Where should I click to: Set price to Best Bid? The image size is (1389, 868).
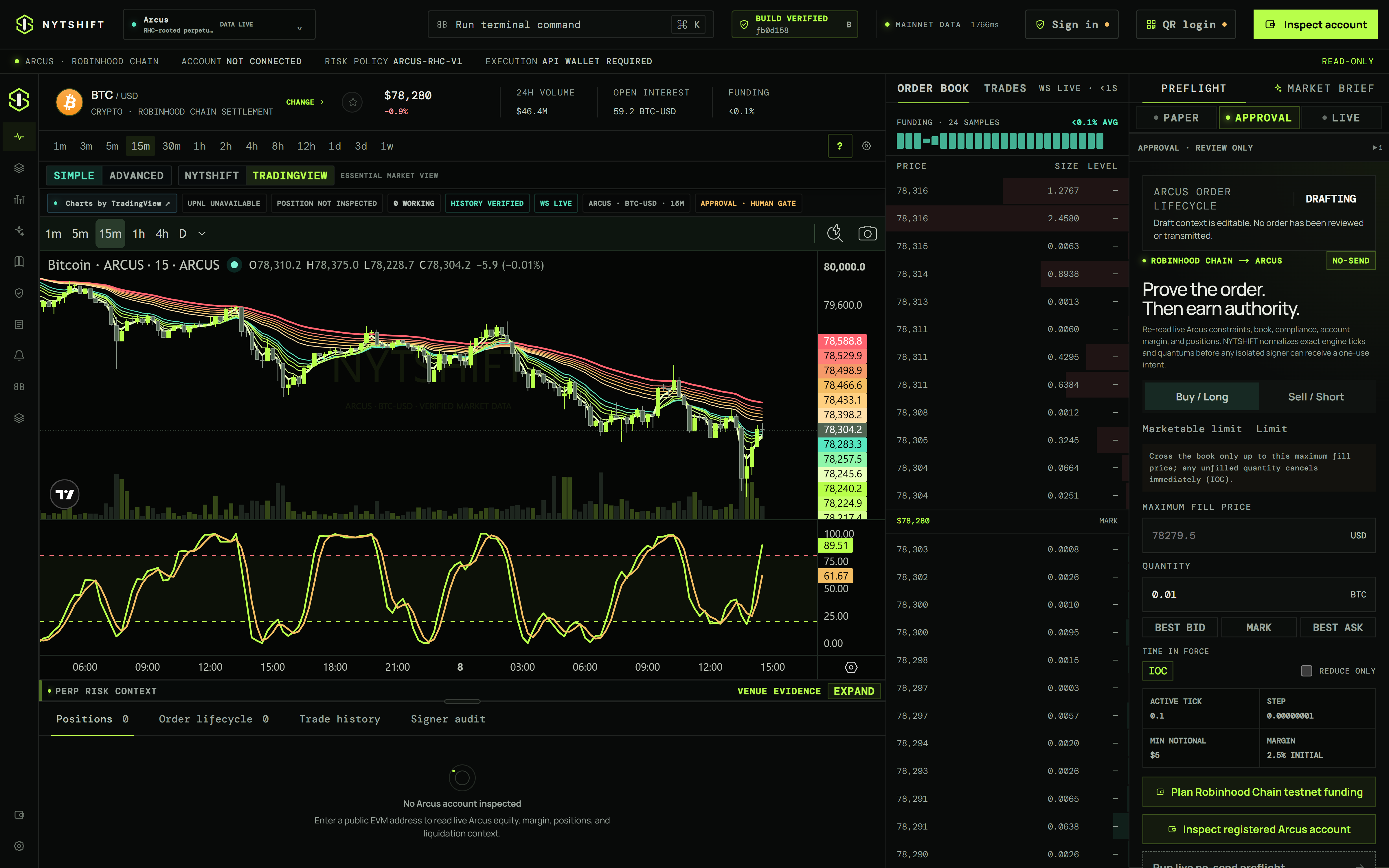point(1180,628)
